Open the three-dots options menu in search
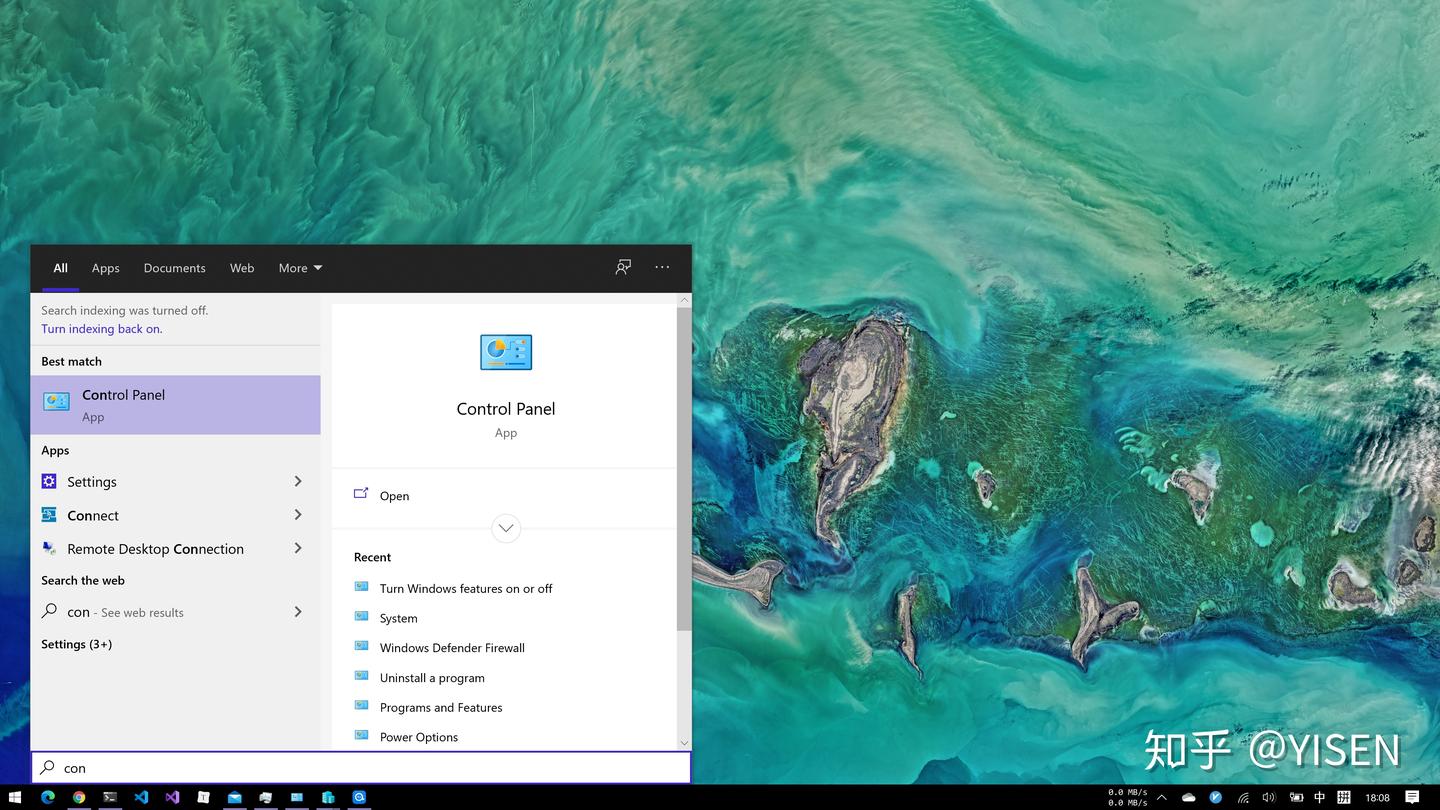 [x=662, y=267]
